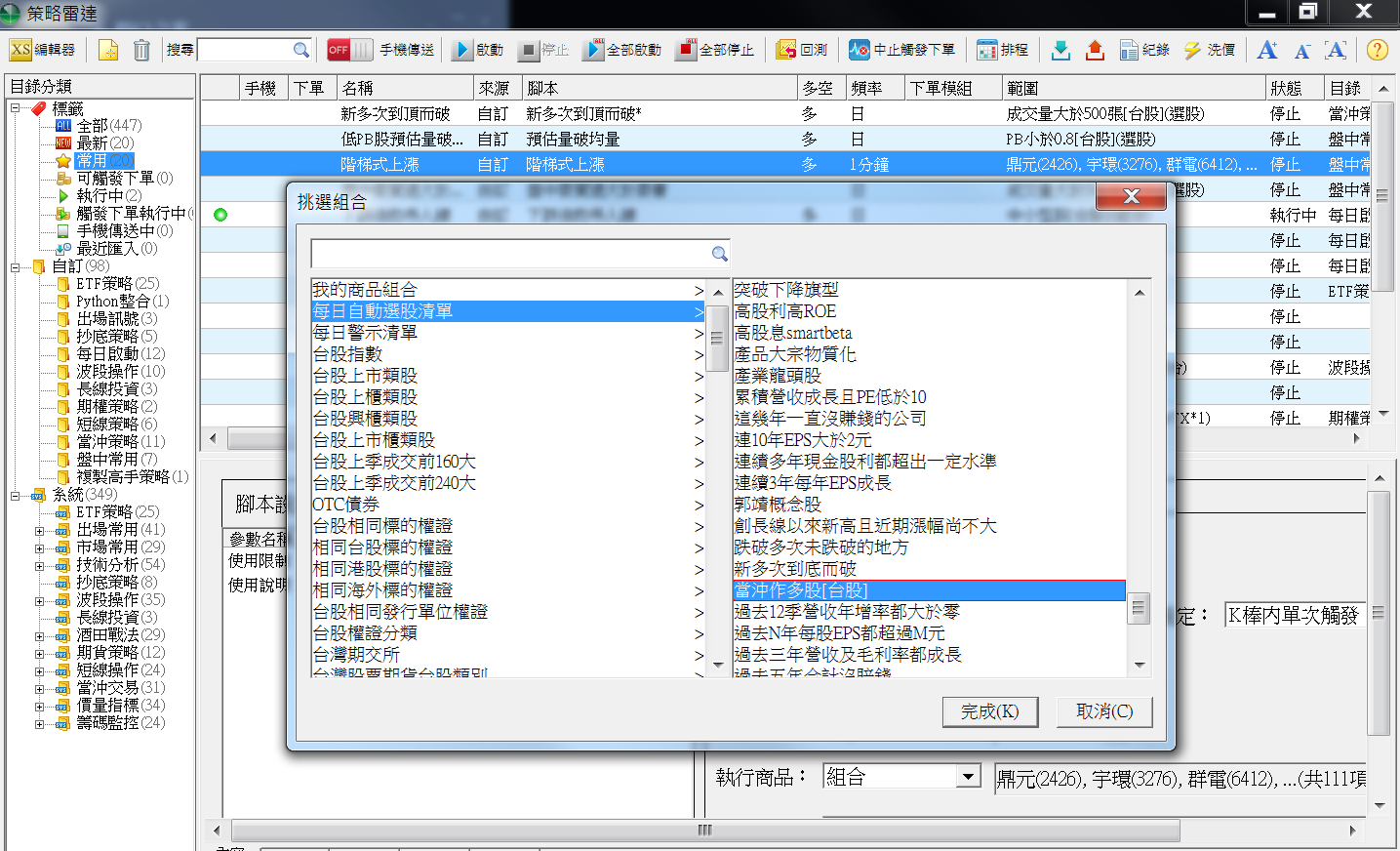Viewport: 1400px width, 851px height.
Task: Expand the 技術分析 system folder
Action: (40, 565)
